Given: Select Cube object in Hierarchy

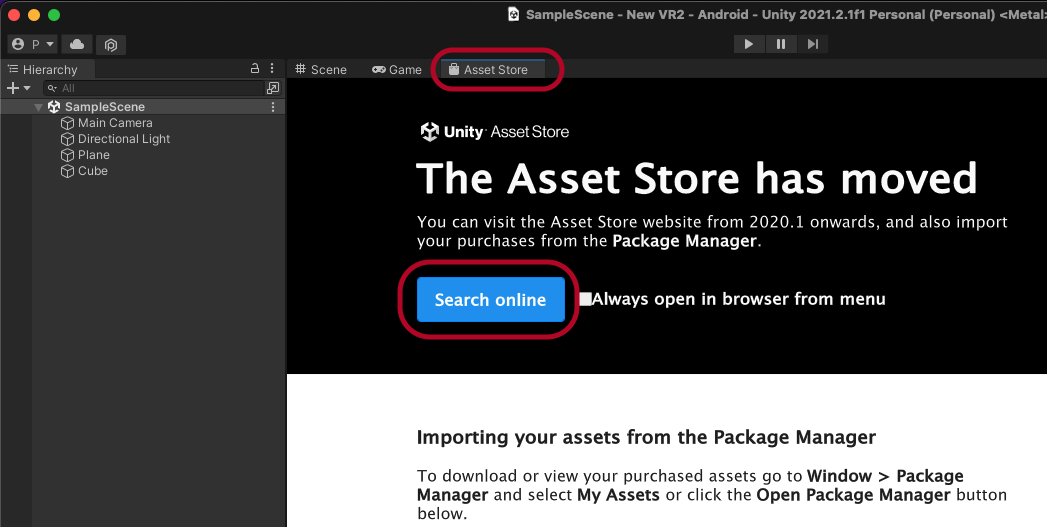Looking at the screenshot, I should click(x=92, y=171).
